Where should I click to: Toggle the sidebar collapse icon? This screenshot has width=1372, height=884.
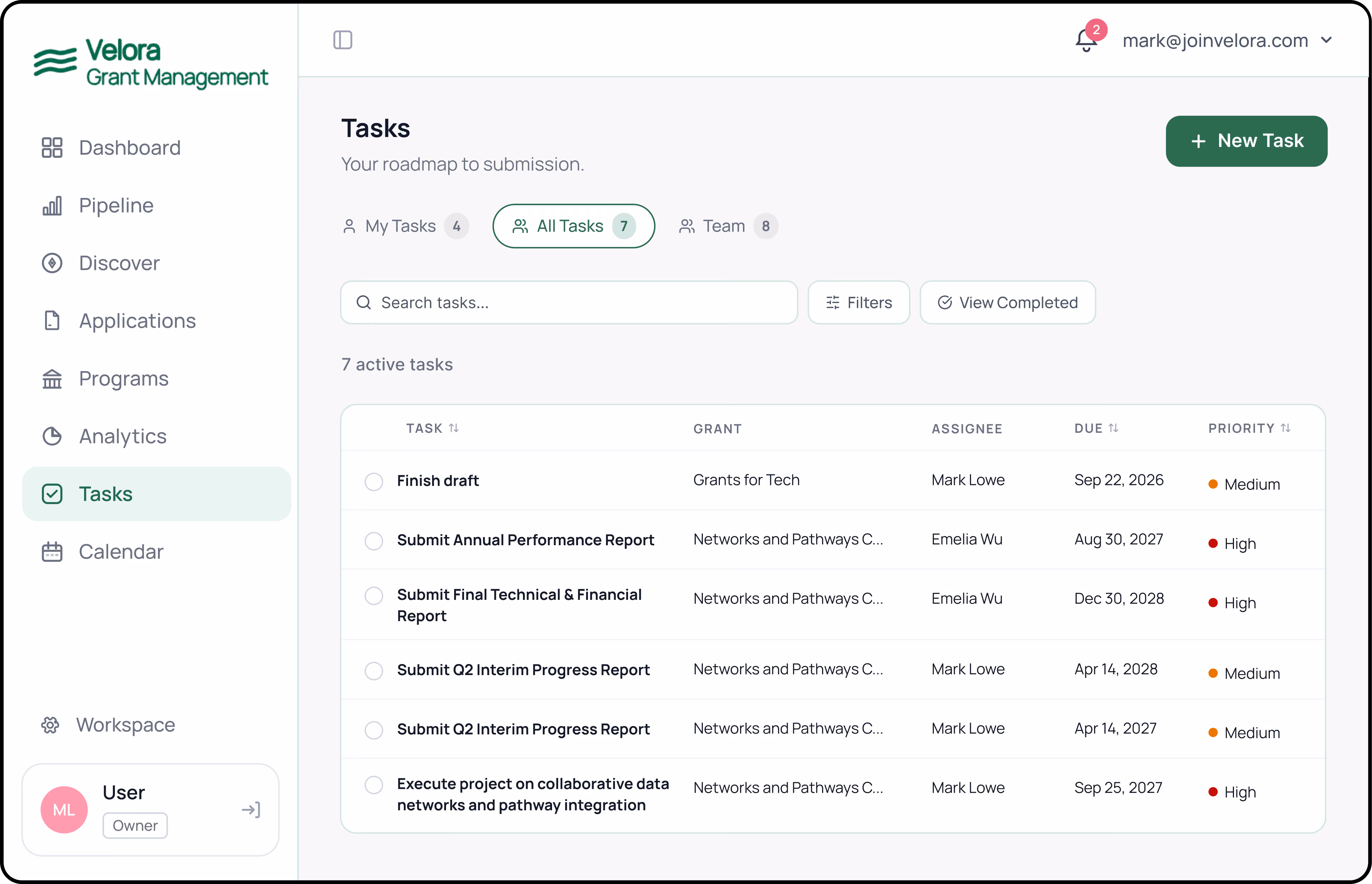[343, 40]
